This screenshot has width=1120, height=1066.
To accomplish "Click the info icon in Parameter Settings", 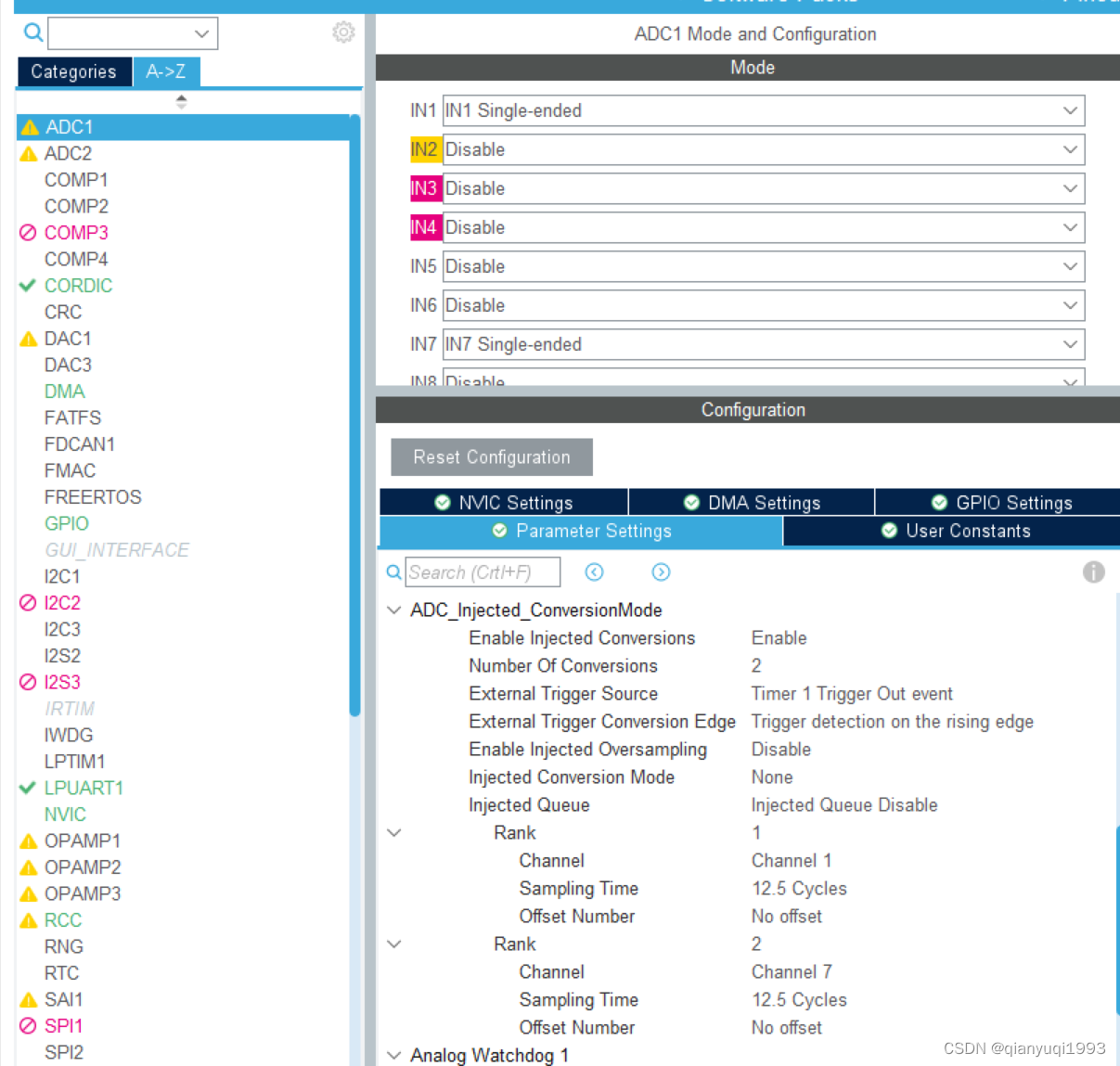I will pos(1094,572).
